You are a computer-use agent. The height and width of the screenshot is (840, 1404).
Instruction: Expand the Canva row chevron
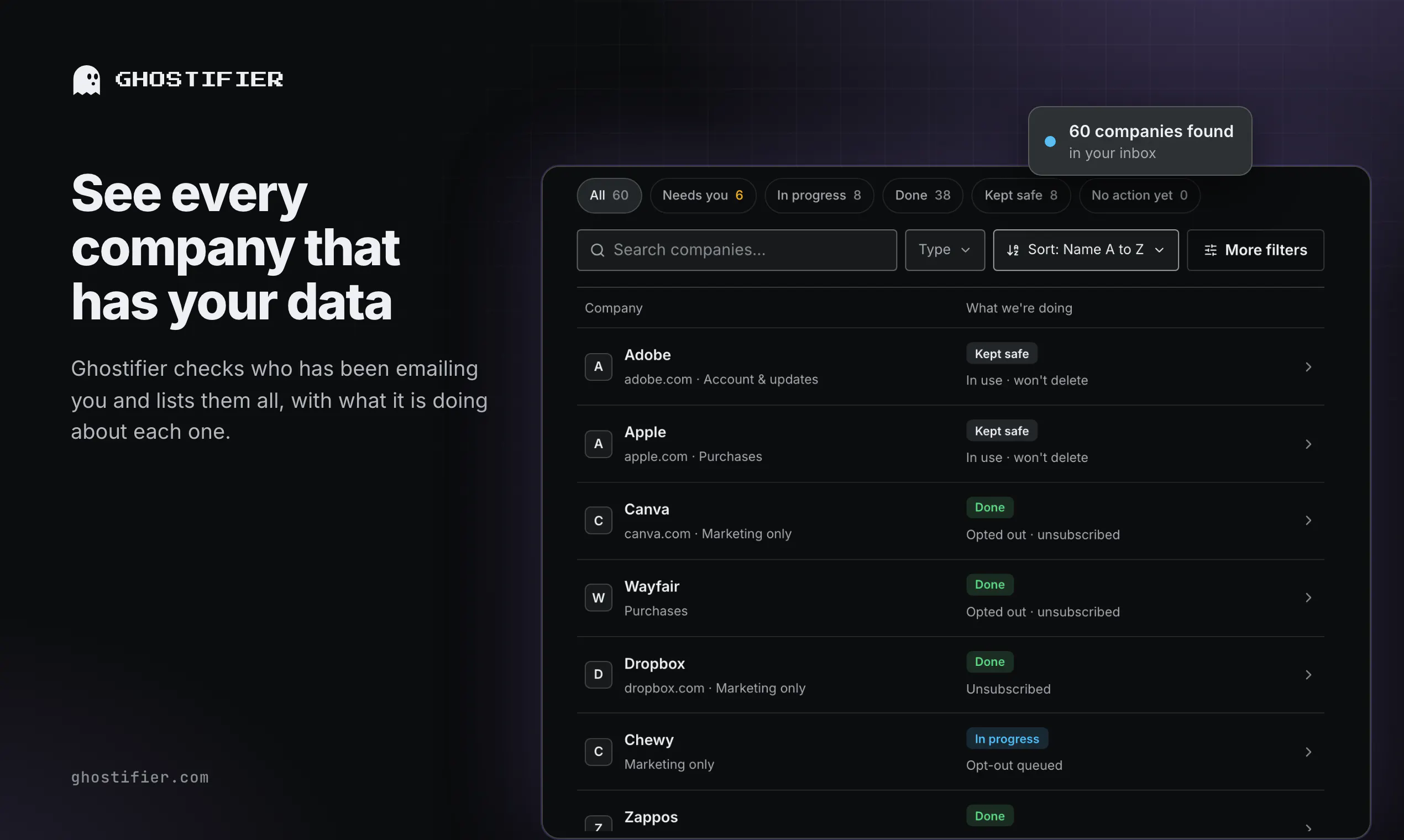[1308, 520]
